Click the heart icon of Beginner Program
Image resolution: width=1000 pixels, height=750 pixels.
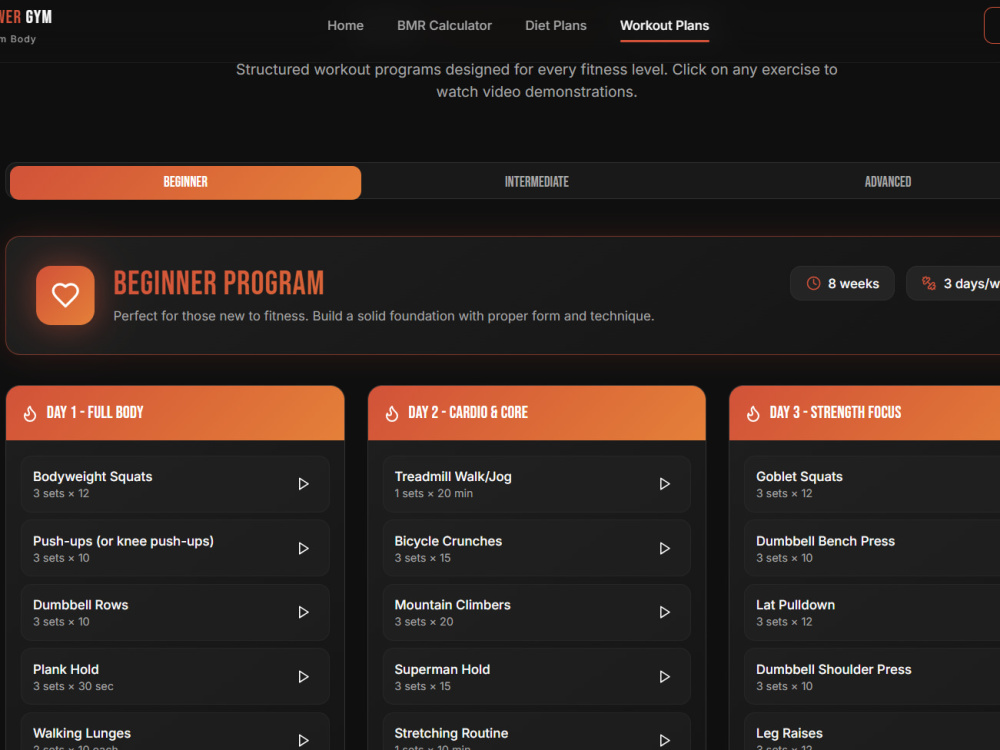click(65, 295)
